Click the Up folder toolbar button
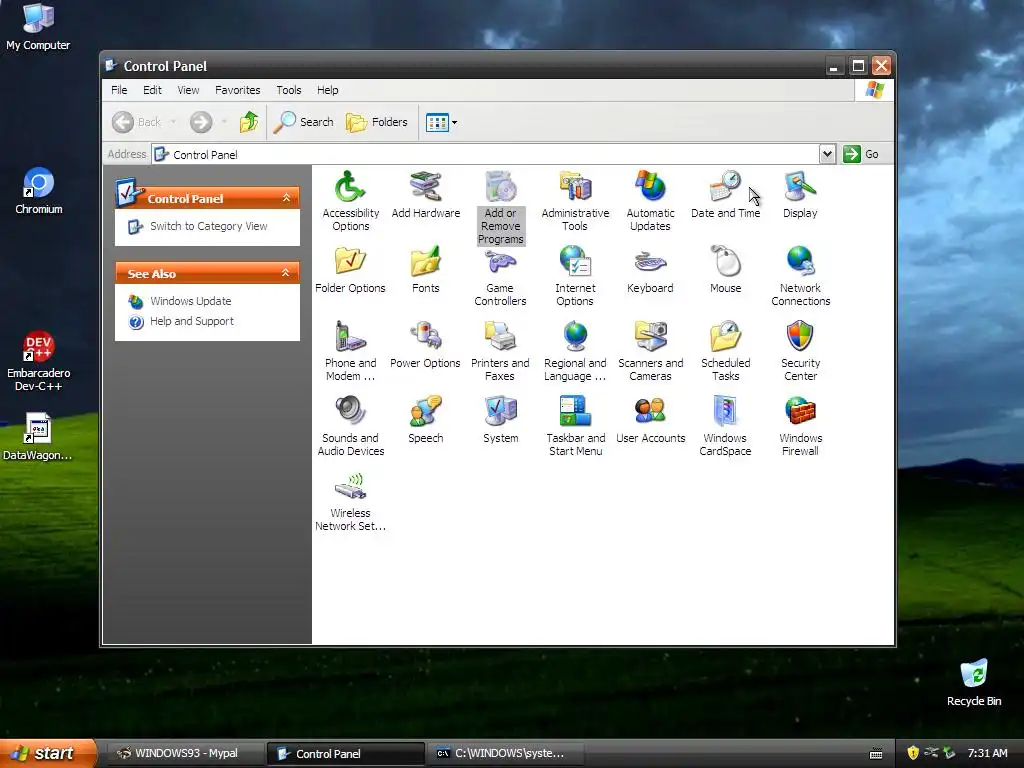 249,122
